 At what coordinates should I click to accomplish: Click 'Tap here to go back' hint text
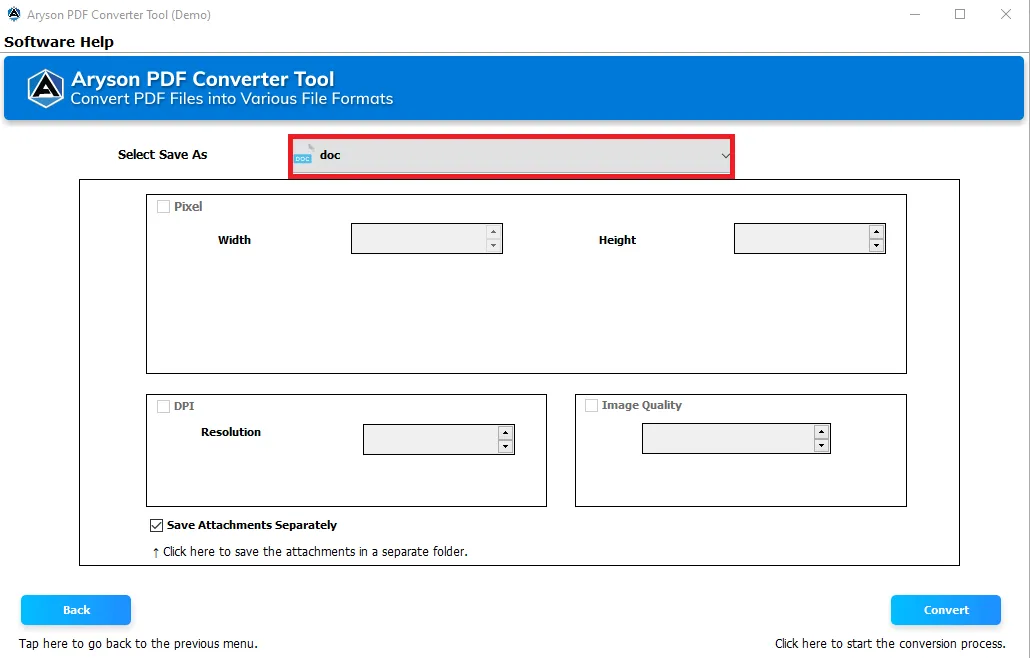[138, 644]
